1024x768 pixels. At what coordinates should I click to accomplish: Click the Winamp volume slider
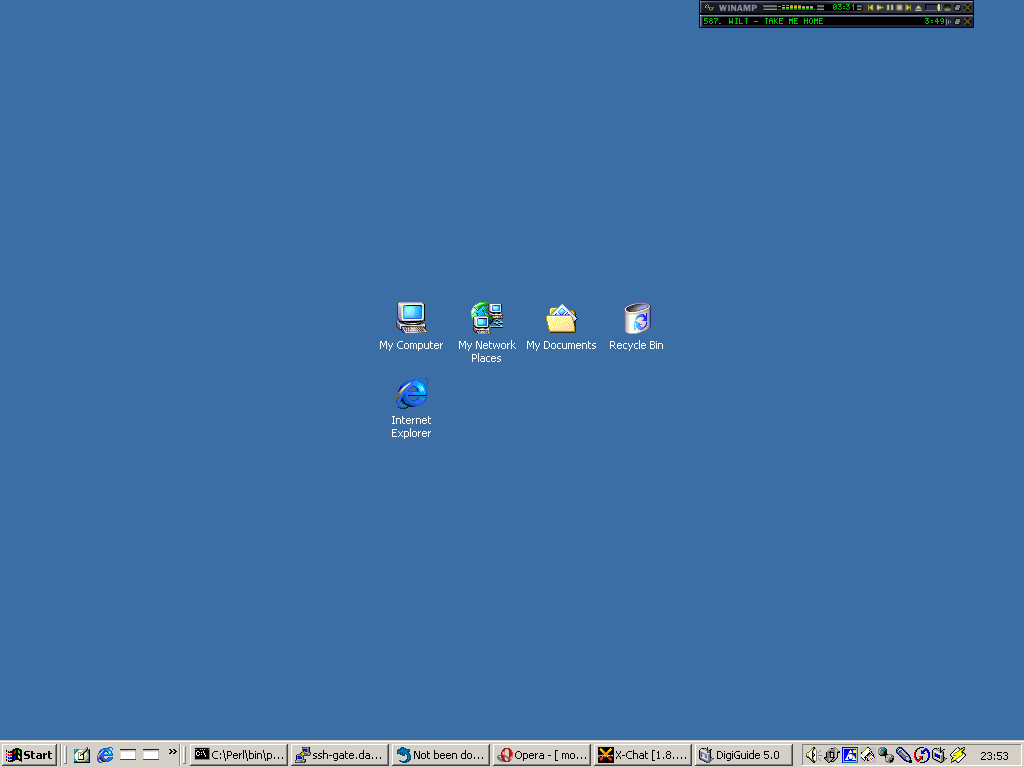click(933, 7)
